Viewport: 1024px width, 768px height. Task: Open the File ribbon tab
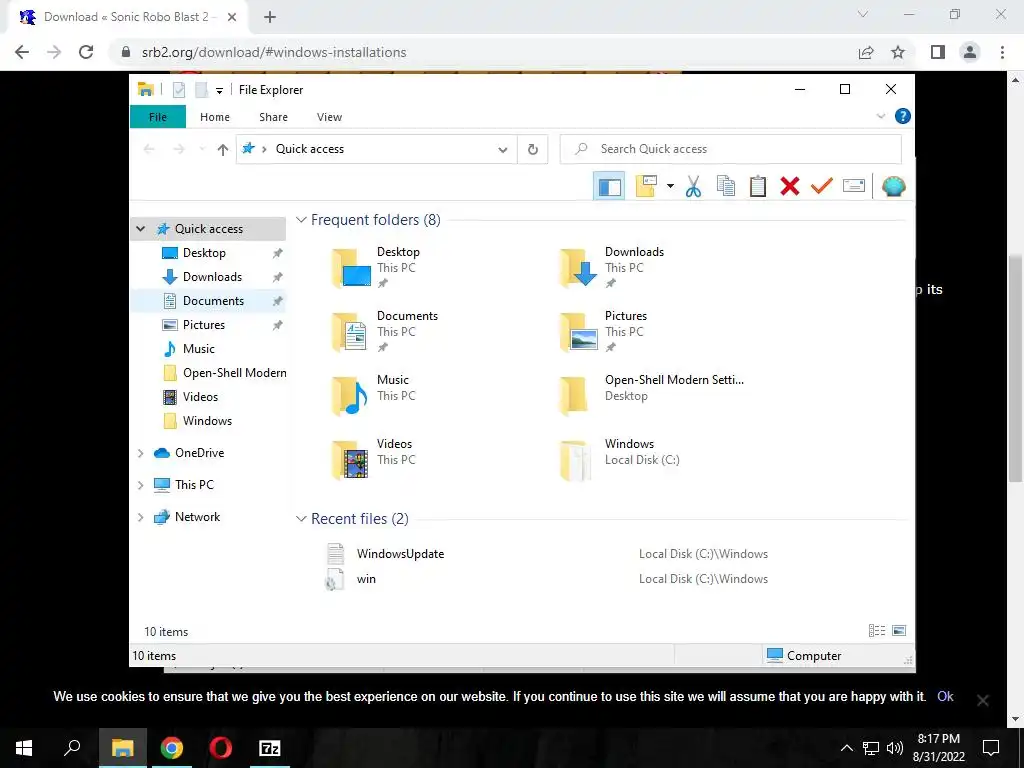(158, 117)
